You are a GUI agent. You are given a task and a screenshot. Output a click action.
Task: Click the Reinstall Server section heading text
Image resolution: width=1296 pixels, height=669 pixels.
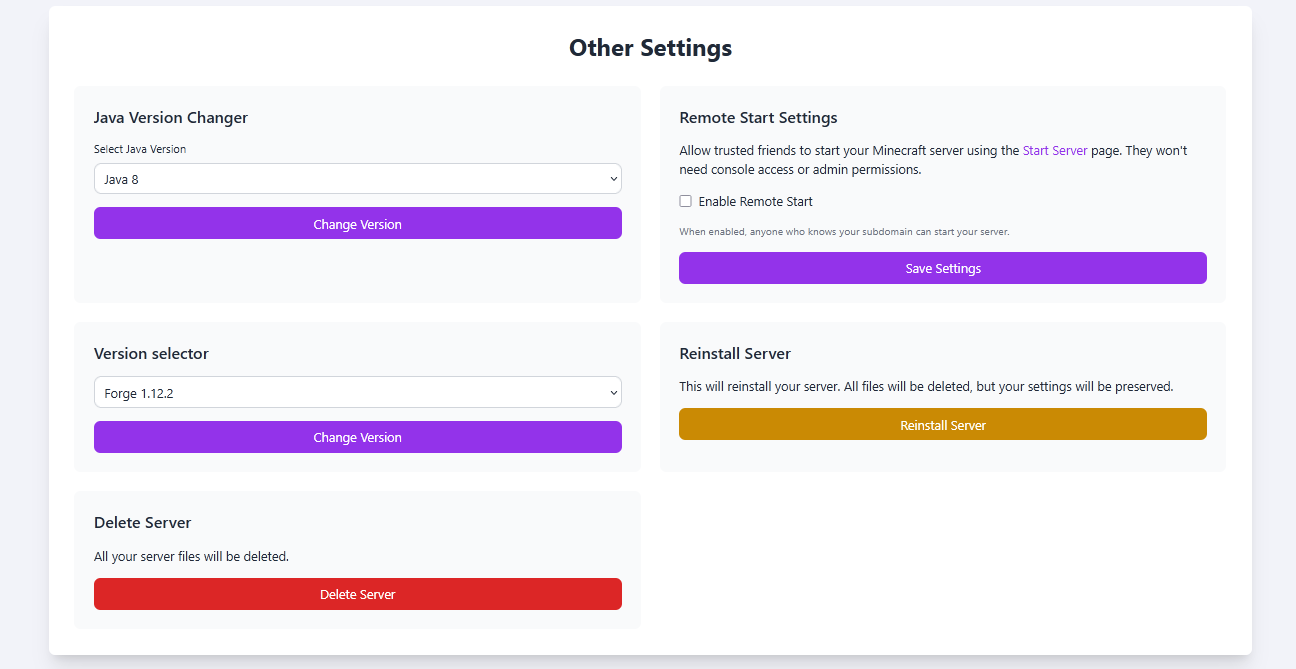[735, 354]
